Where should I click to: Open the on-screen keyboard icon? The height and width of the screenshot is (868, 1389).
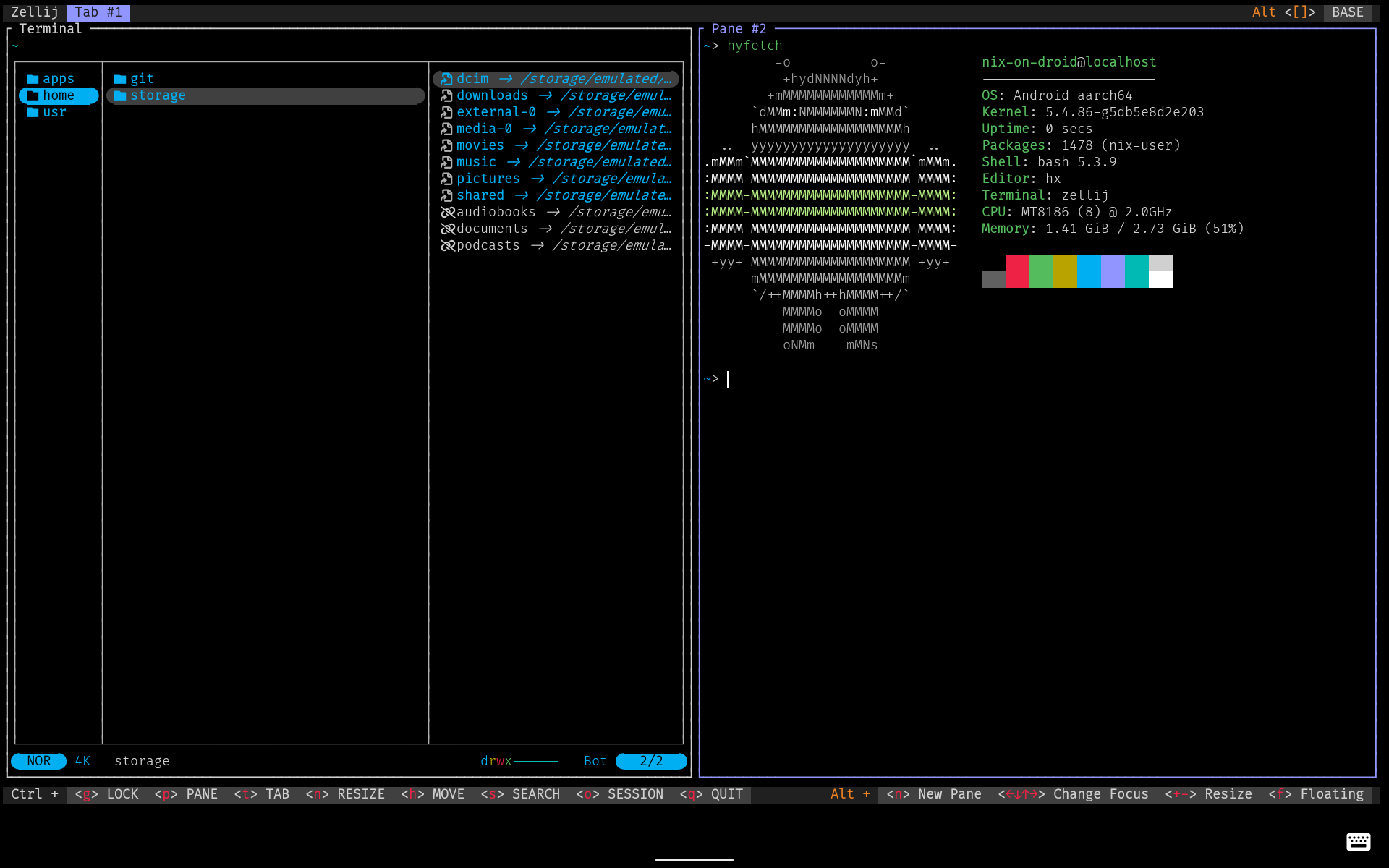pos(1358,841)
